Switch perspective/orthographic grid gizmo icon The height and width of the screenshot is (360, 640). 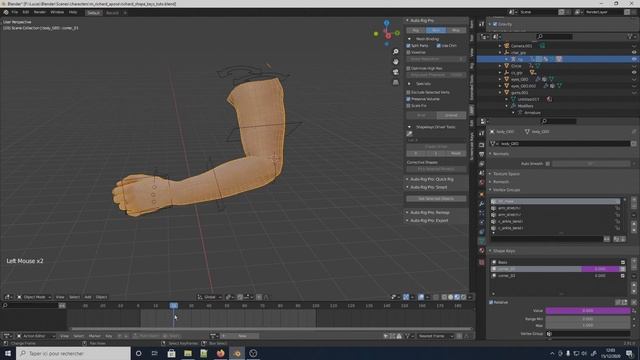395,82
